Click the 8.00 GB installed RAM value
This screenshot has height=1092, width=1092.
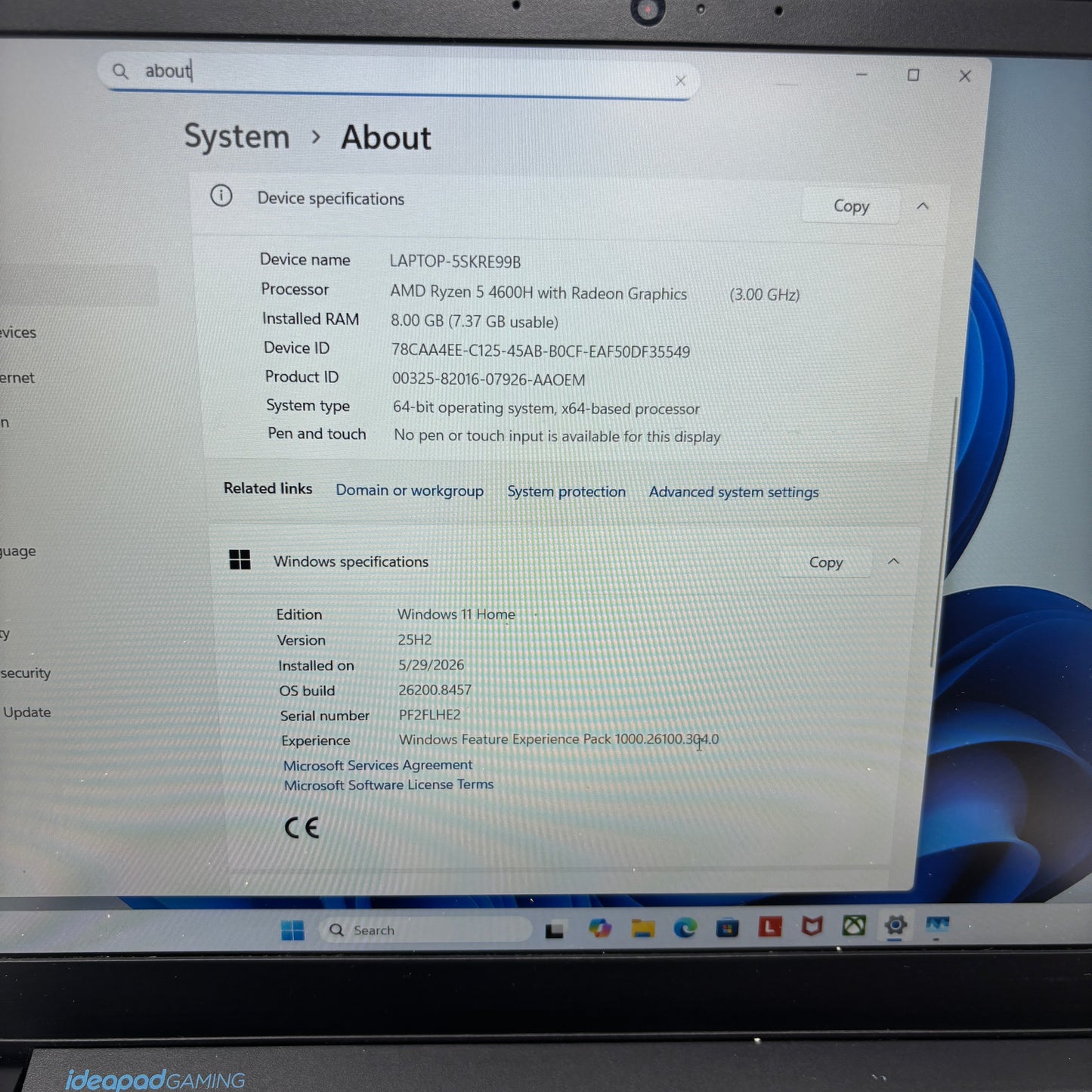pos(475,321)
